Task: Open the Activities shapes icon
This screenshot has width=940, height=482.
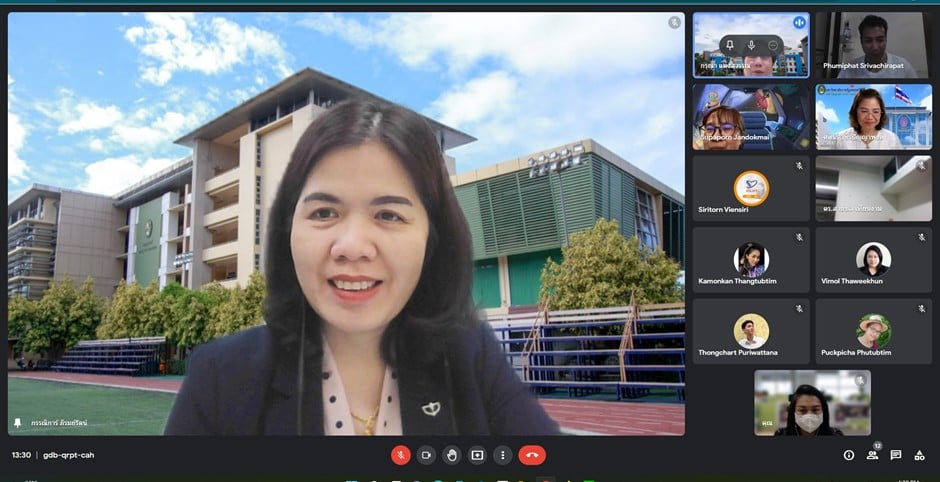Action: pyautogui.click(x=919, y=455)
